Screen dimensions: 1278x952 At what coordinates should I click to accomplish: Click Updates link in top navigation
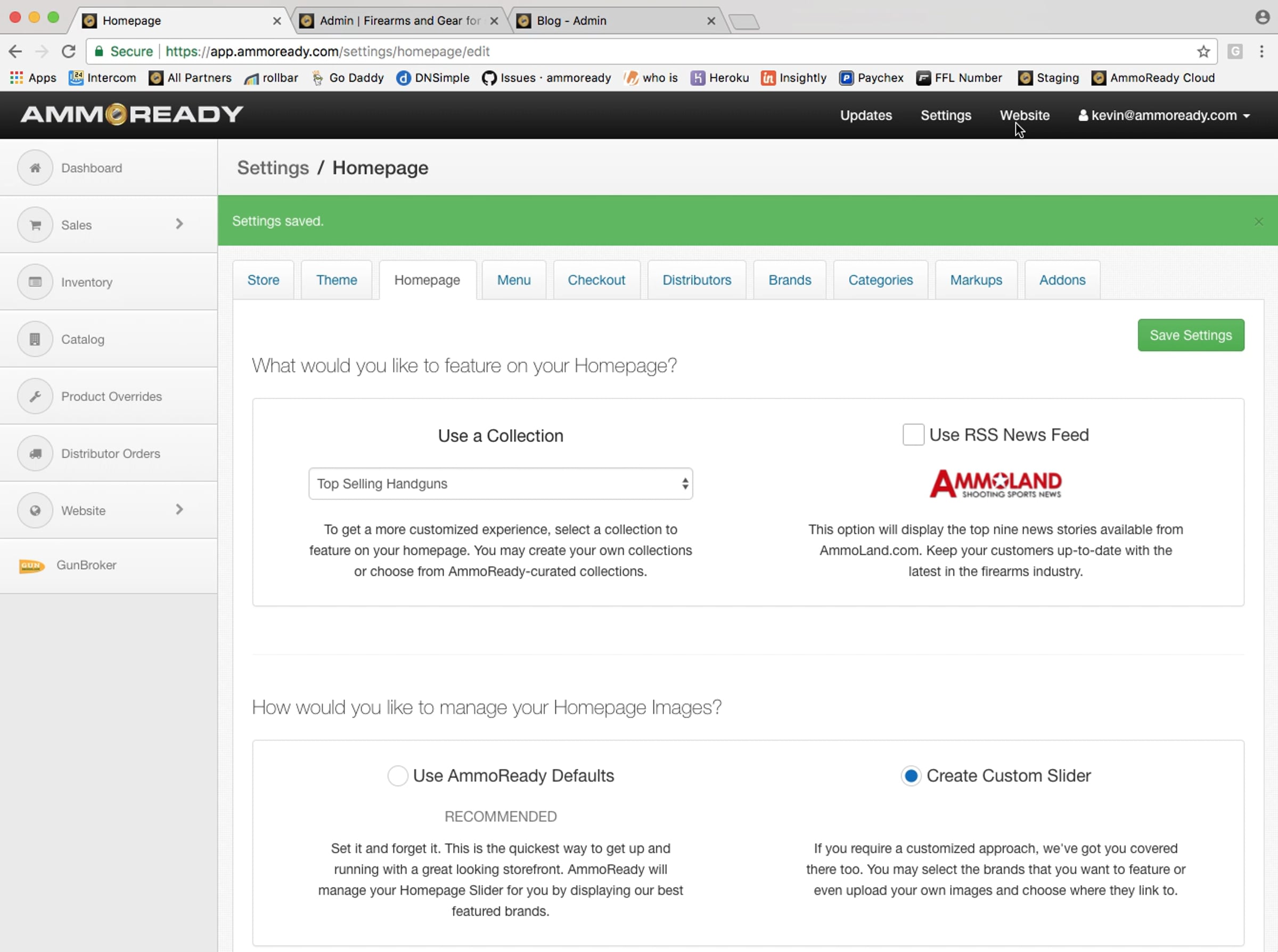[x=865, y=115]
